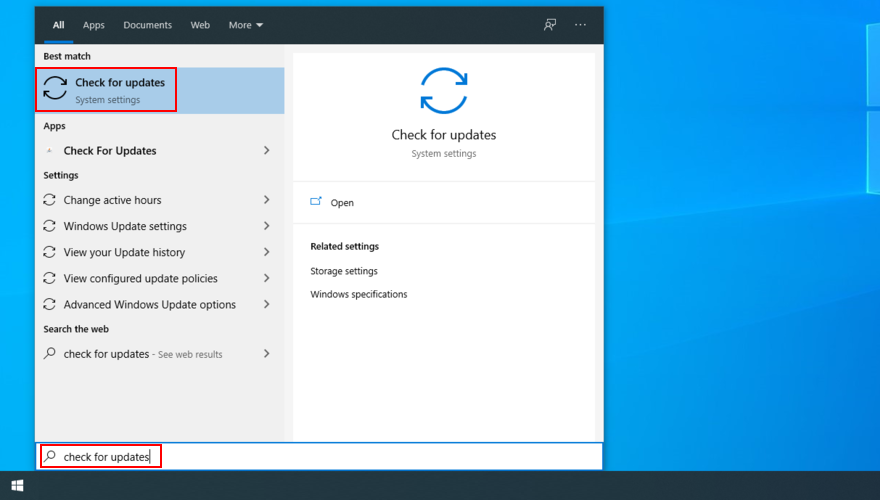Select the Web search tab
This screenshot has height=500, width=880.
pyautogui.click(x=200, y=25)
